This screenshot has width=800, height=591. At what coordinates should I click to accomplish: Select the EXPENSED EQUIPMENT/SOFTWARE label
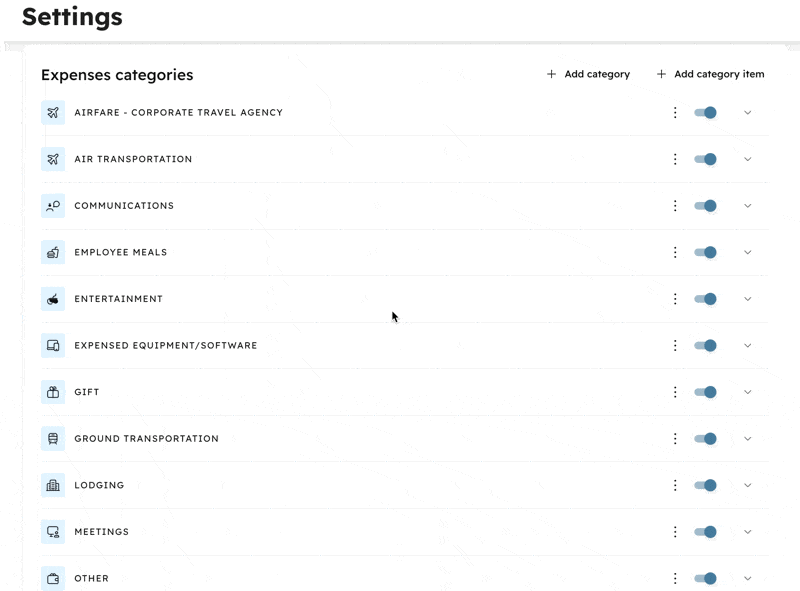tap(166, 346)
